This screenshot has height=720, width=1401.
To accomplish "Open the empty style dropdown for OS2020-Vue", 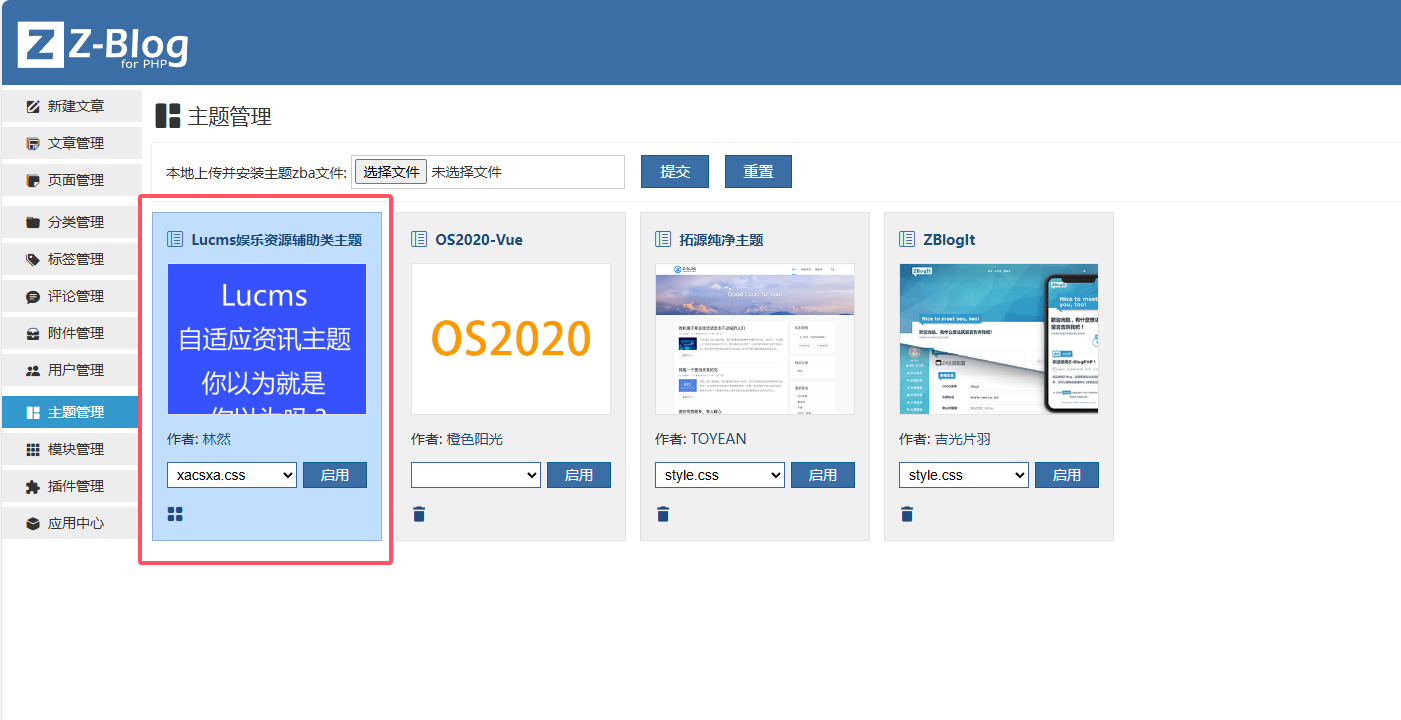I will click(x=476, y=475).
